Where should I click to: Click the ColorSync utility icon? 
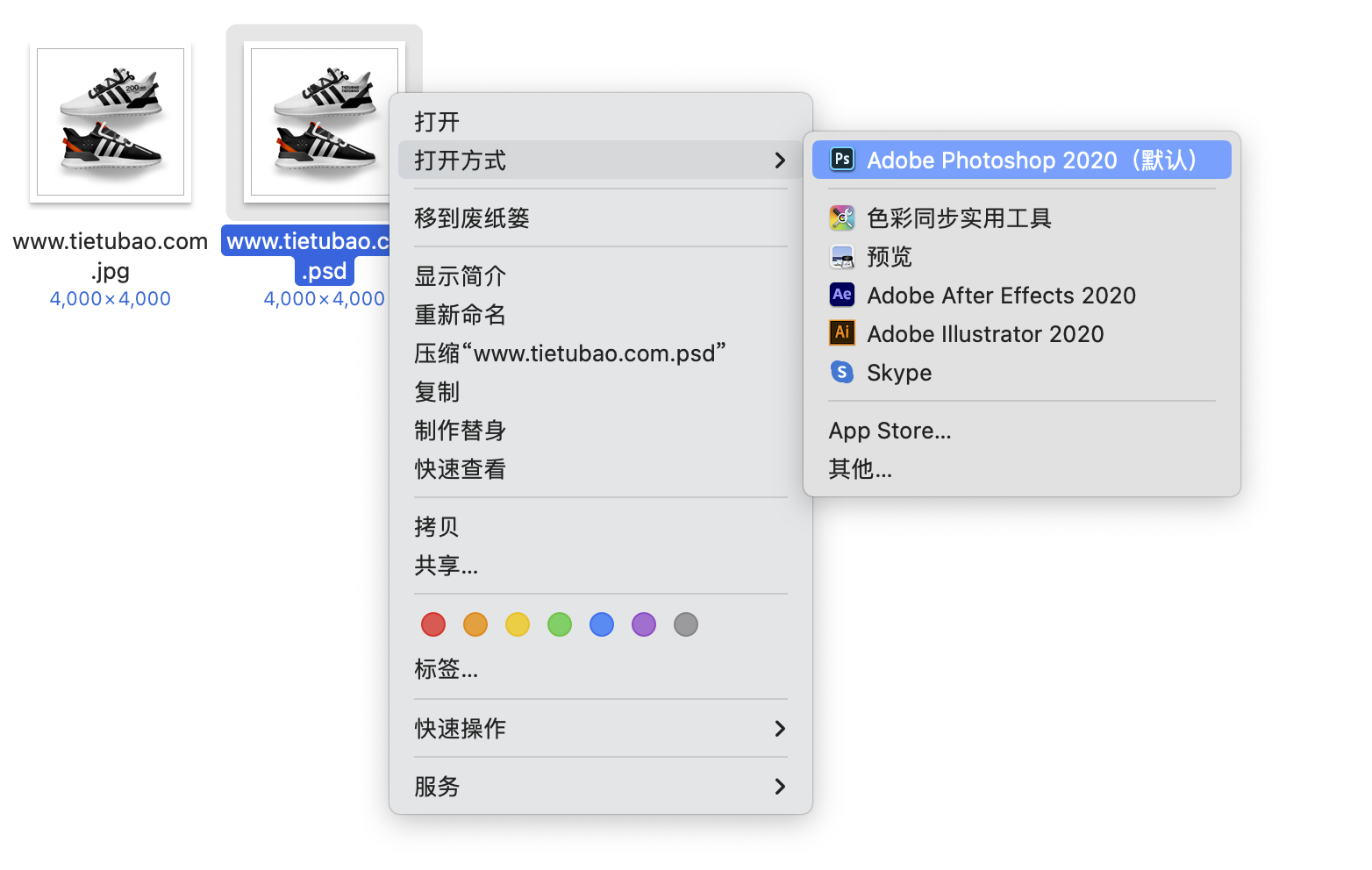842,217
